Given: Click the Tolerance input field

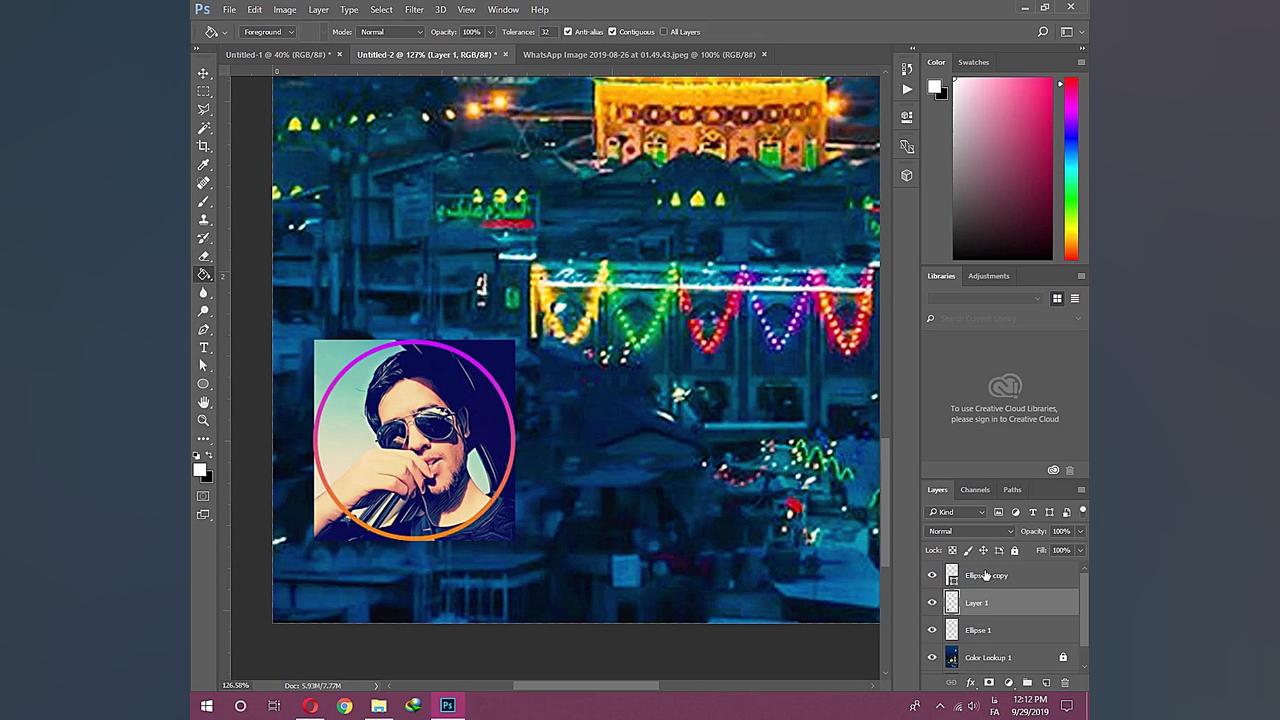Looking at the screenshot, I should pyautogui.click(x=546, y=32).
